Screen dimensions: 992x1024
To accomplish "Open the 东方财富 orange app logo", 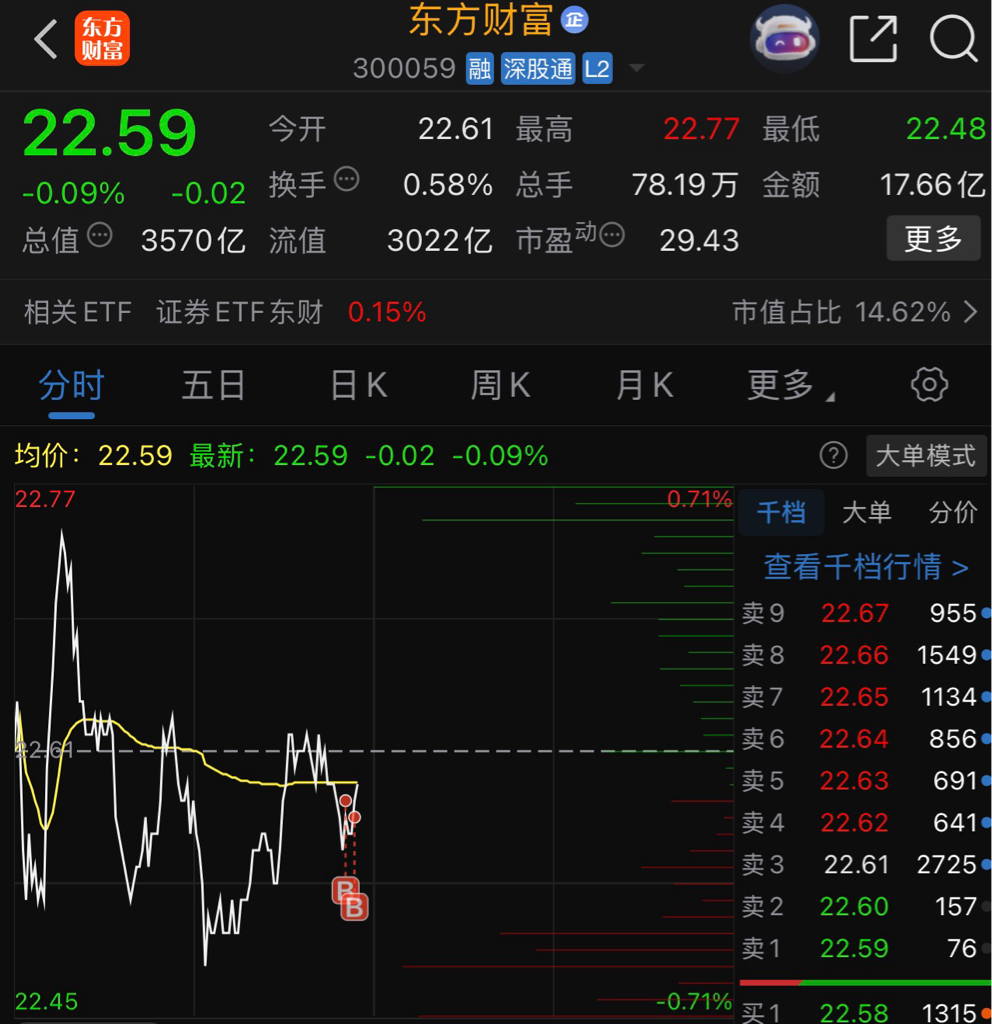I will (x=102, y=39).
